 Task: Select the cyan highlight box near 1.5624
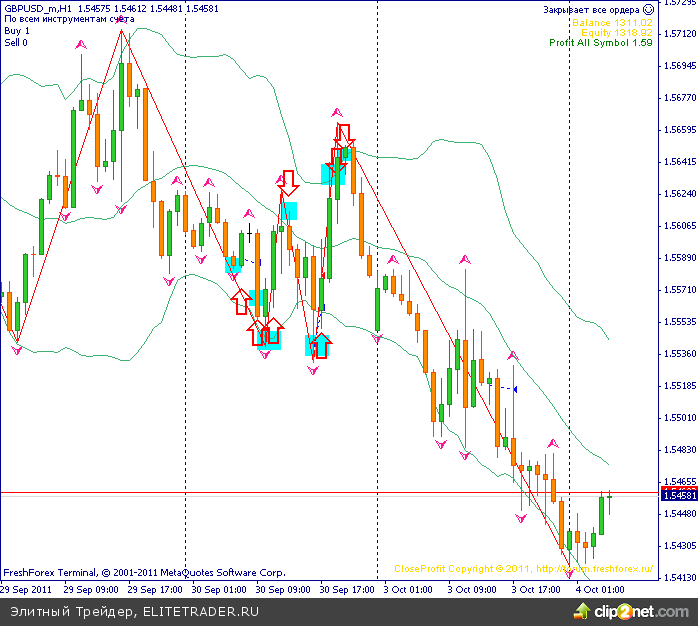click(289, 210)
